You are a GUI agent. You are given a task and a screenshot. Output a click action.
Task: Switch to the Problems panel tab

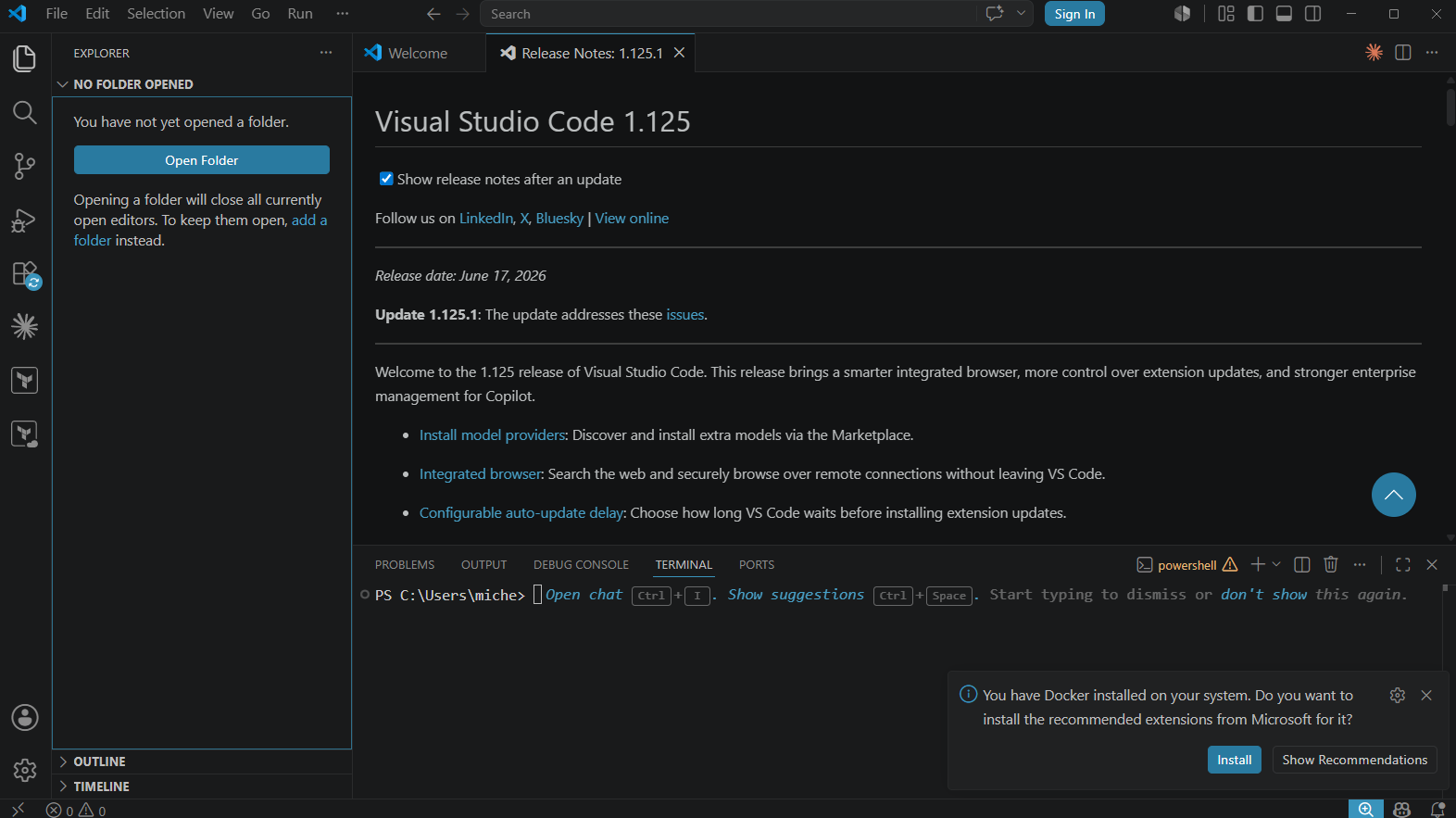(405, 565)
